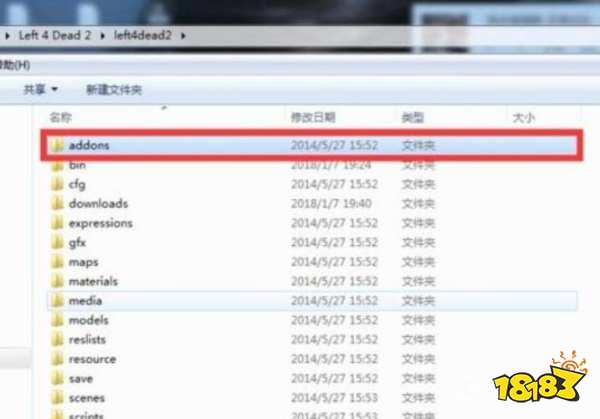
Task: Click the models folder name
Action: click(x=88, y=320)
